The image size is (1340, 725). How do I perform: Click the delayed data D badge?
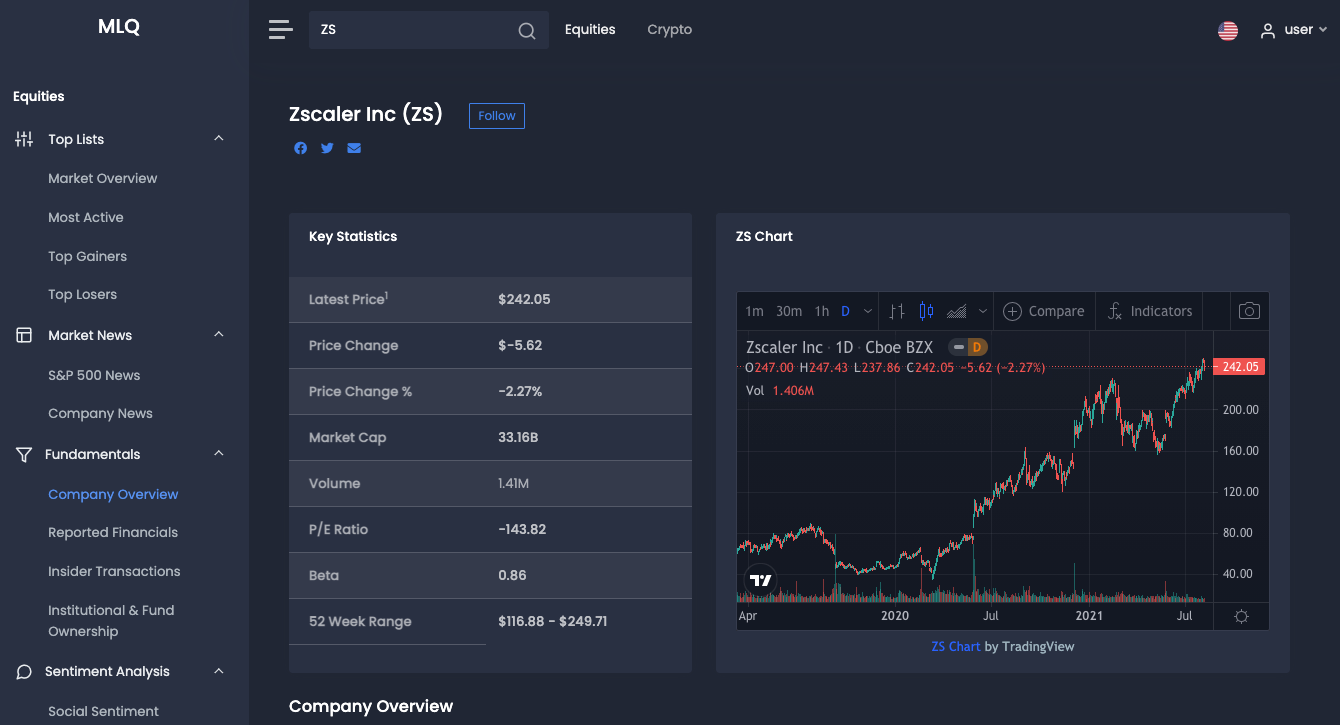(x=976, y=347)
